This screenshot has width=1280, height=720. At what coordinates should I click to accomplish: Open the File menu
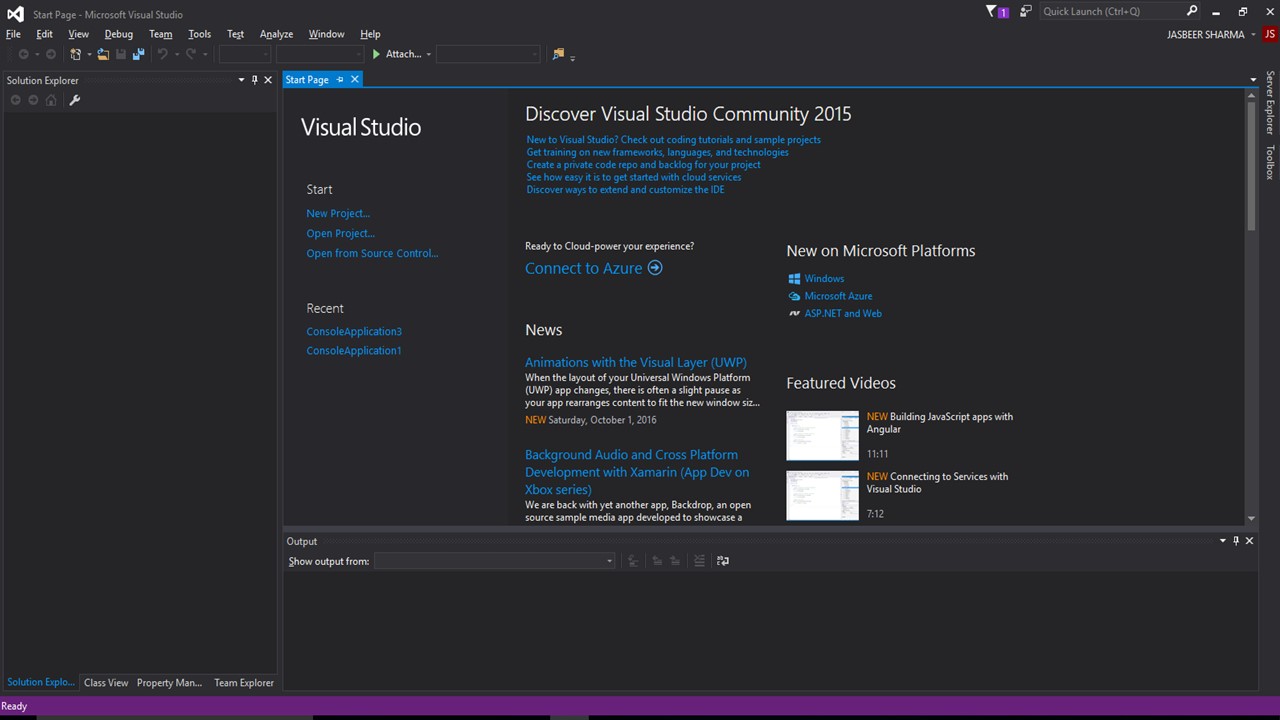[13, 34]
